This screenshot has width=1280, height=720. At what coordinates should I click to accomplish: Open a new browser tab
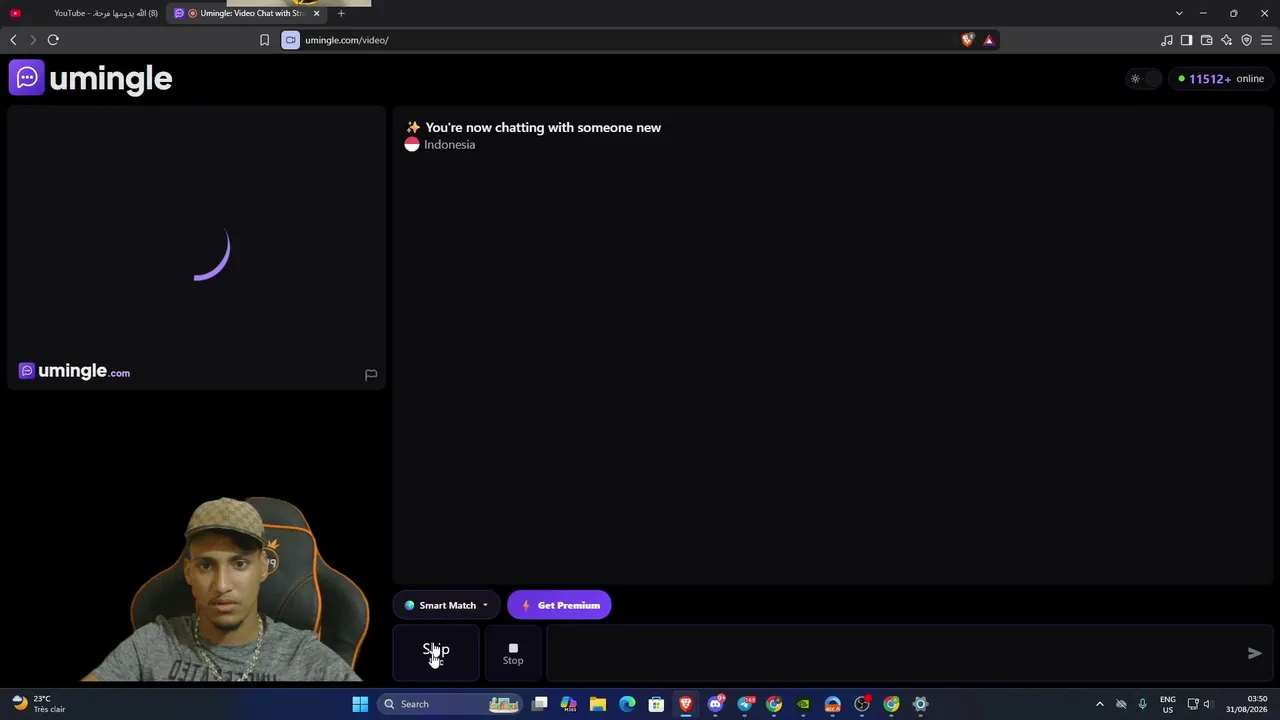click(x=341, y=13)
